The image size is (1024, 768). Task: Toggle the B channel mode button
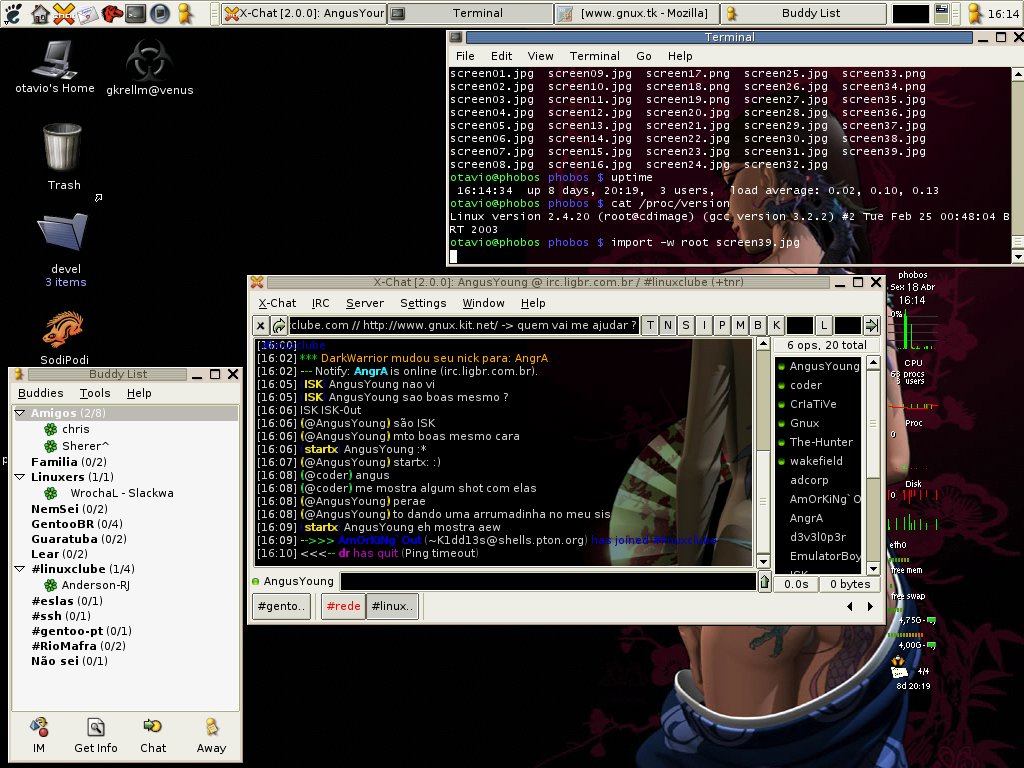(758, 325)
